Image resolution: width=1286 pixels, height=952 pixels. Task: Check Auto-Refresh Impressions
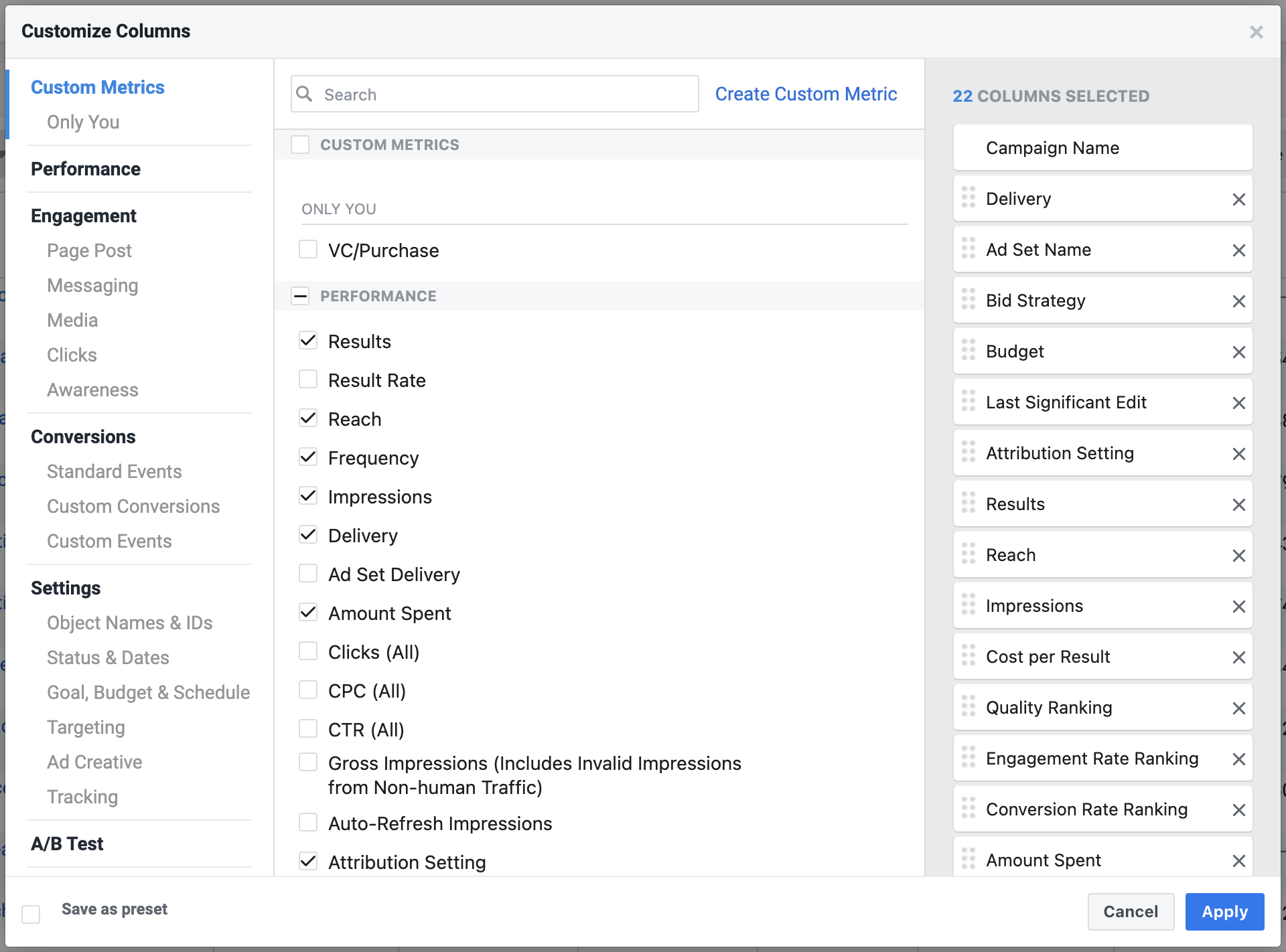point(308,822)
